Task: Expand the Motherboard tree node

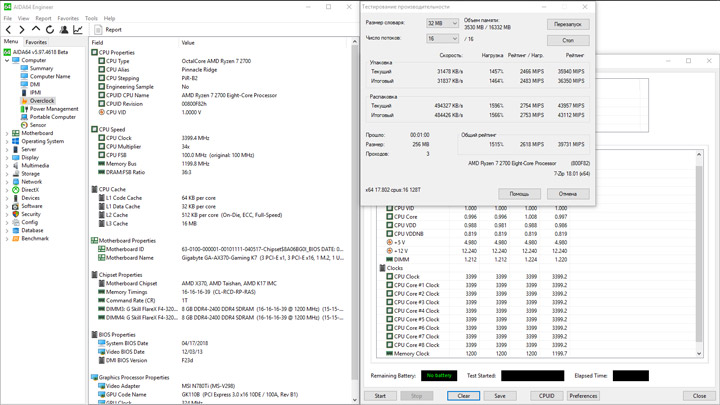Action: pyautogui.click(x=7, y=133)
